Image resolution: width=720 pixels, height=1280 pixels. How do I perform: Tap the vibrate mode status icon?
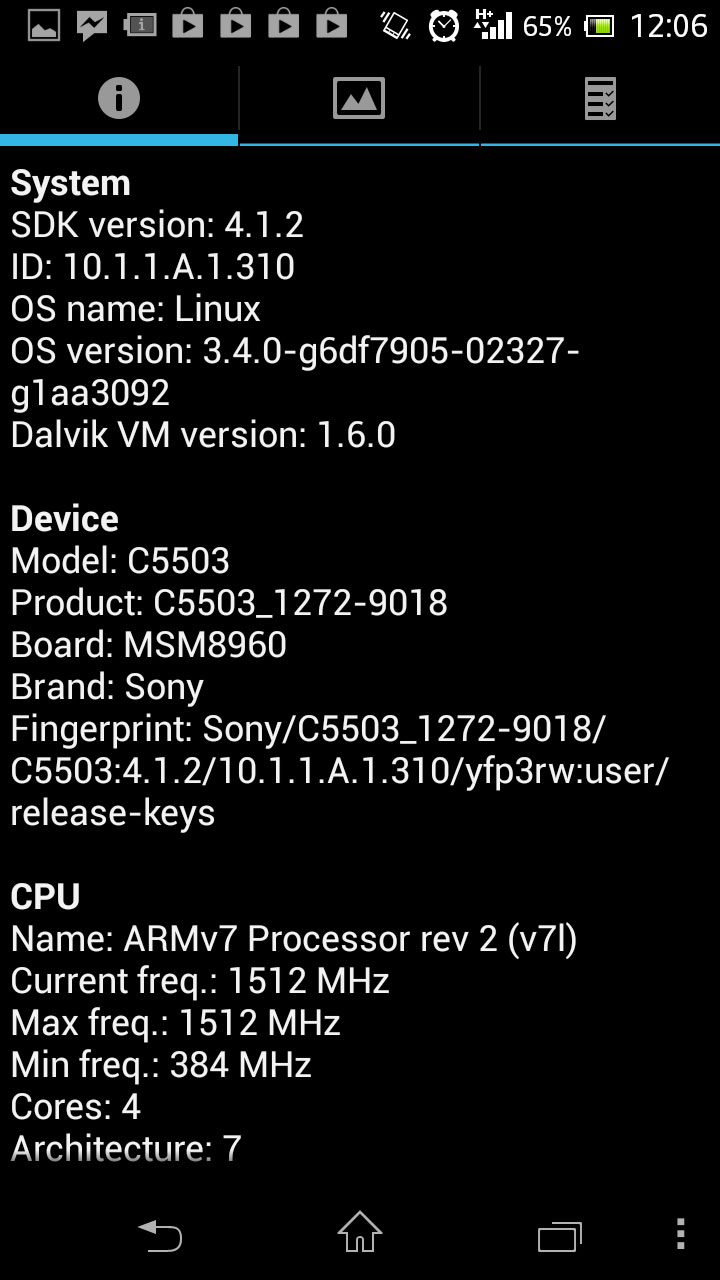396,25
